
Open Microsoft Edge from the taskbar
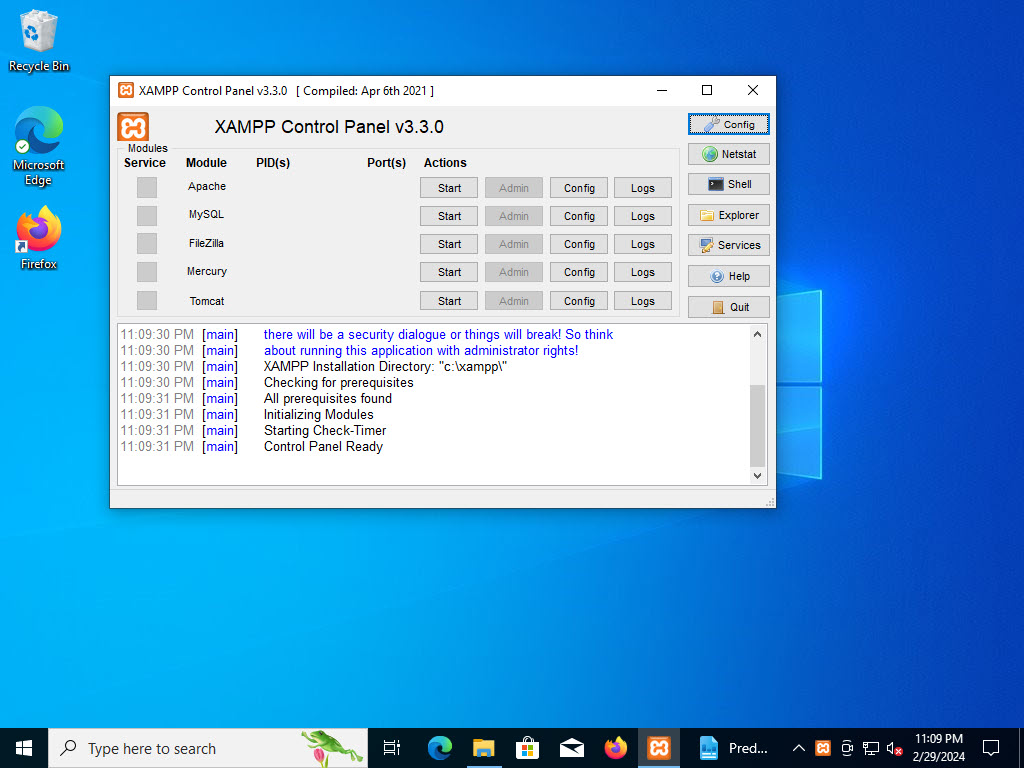click(439, 747)
